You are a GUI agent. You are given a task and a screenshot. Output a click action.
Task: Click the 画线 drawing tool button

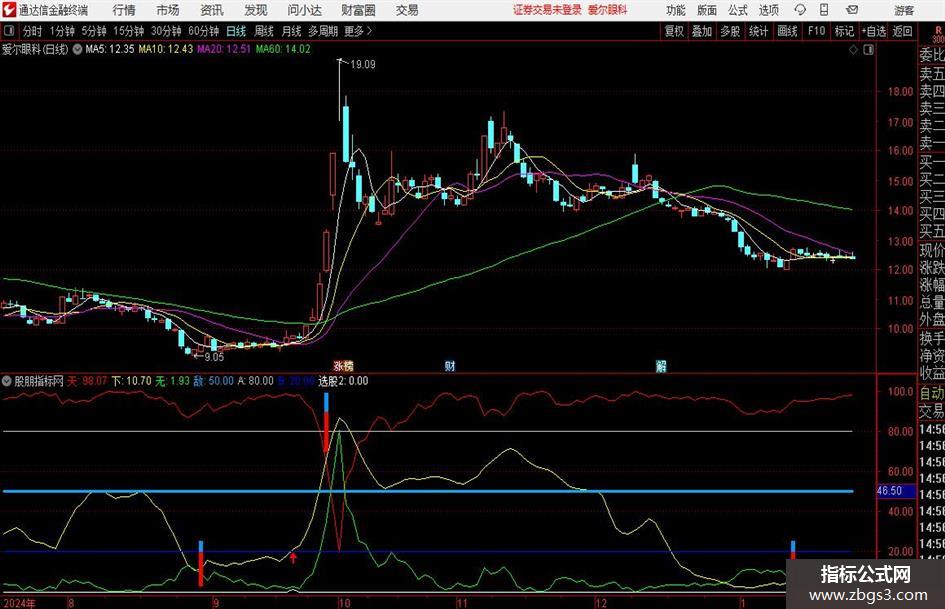pyautogui.click(x=787, y=31)
